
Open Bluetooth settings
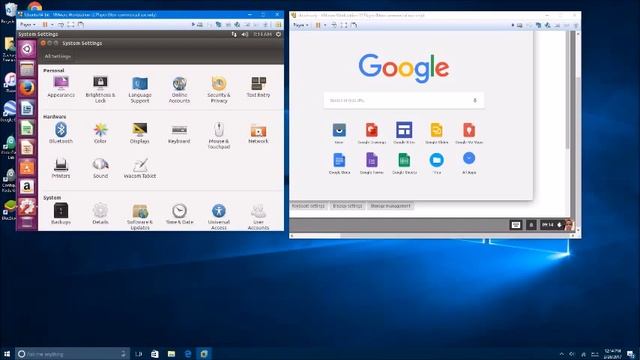click(x=61, y=133)
